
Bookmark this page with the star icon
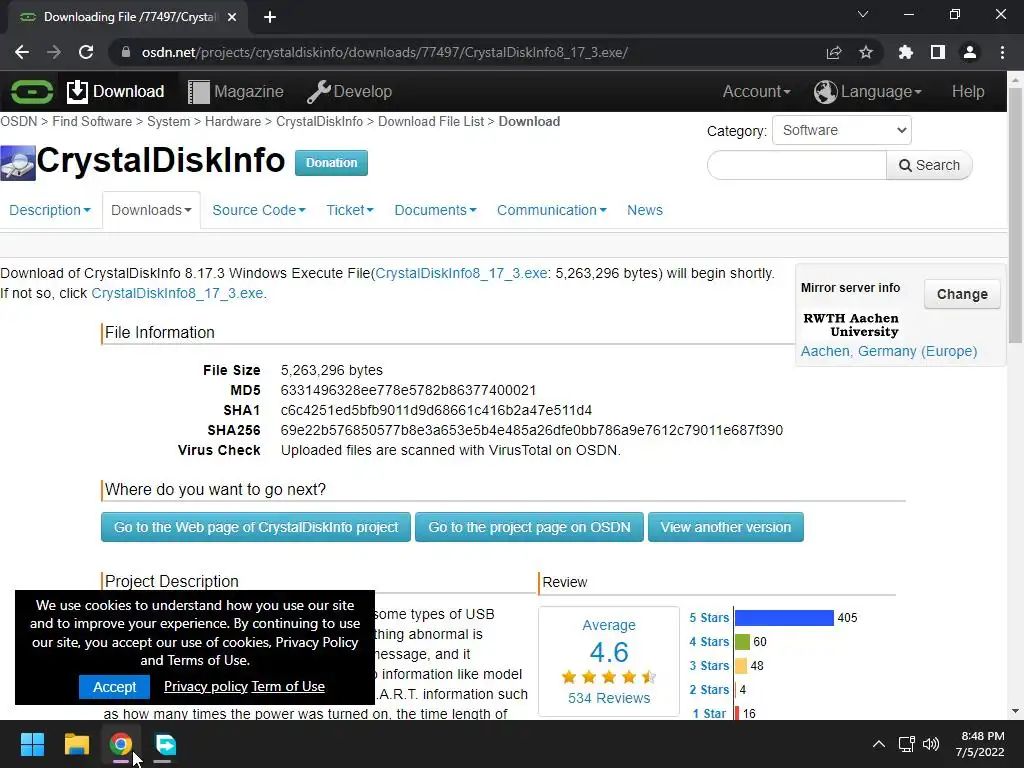866,52
